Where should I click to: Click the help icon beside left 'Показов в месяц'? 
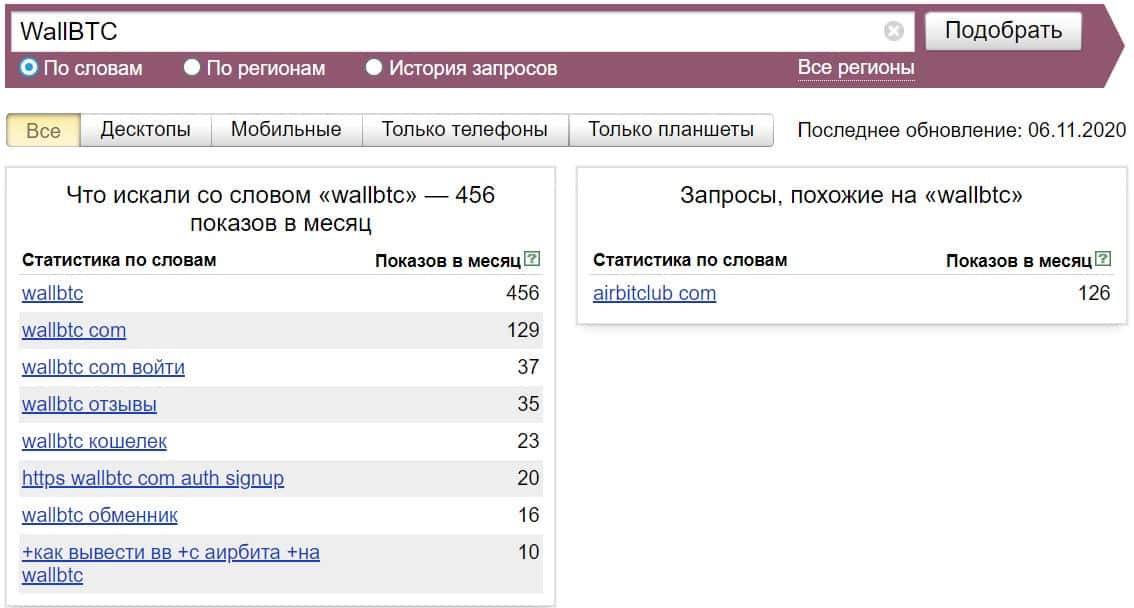point(533,260)
